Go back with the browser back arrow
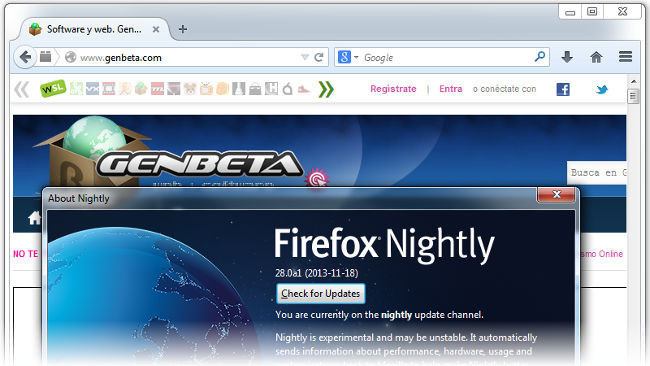The image size is (650, 366). point(25,57)
